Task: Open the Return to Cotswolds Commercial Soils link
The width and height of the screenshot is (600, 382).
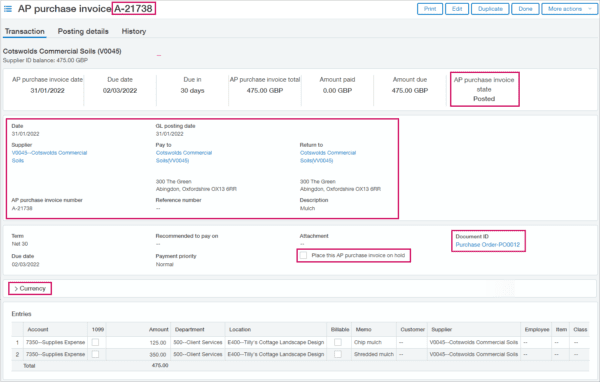Action: click(x=328, y=157)
